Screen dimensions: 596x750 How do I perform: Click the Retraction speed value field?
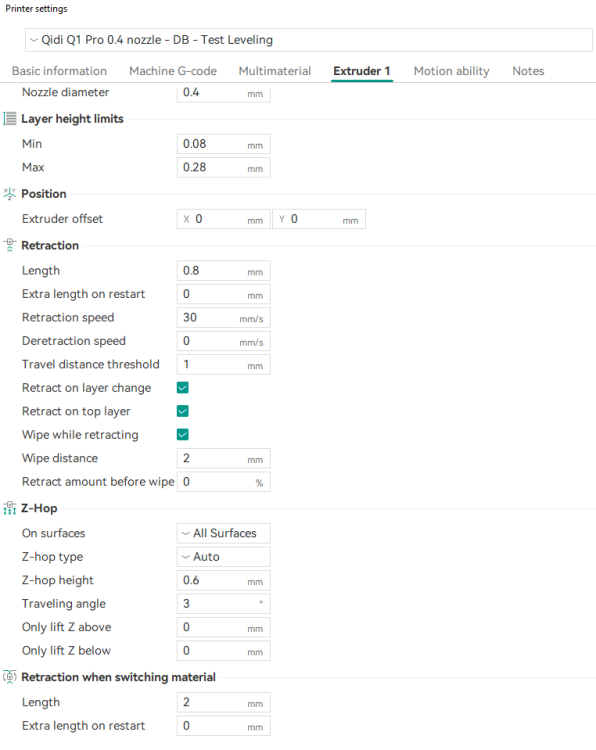click(x=223, y=318)
